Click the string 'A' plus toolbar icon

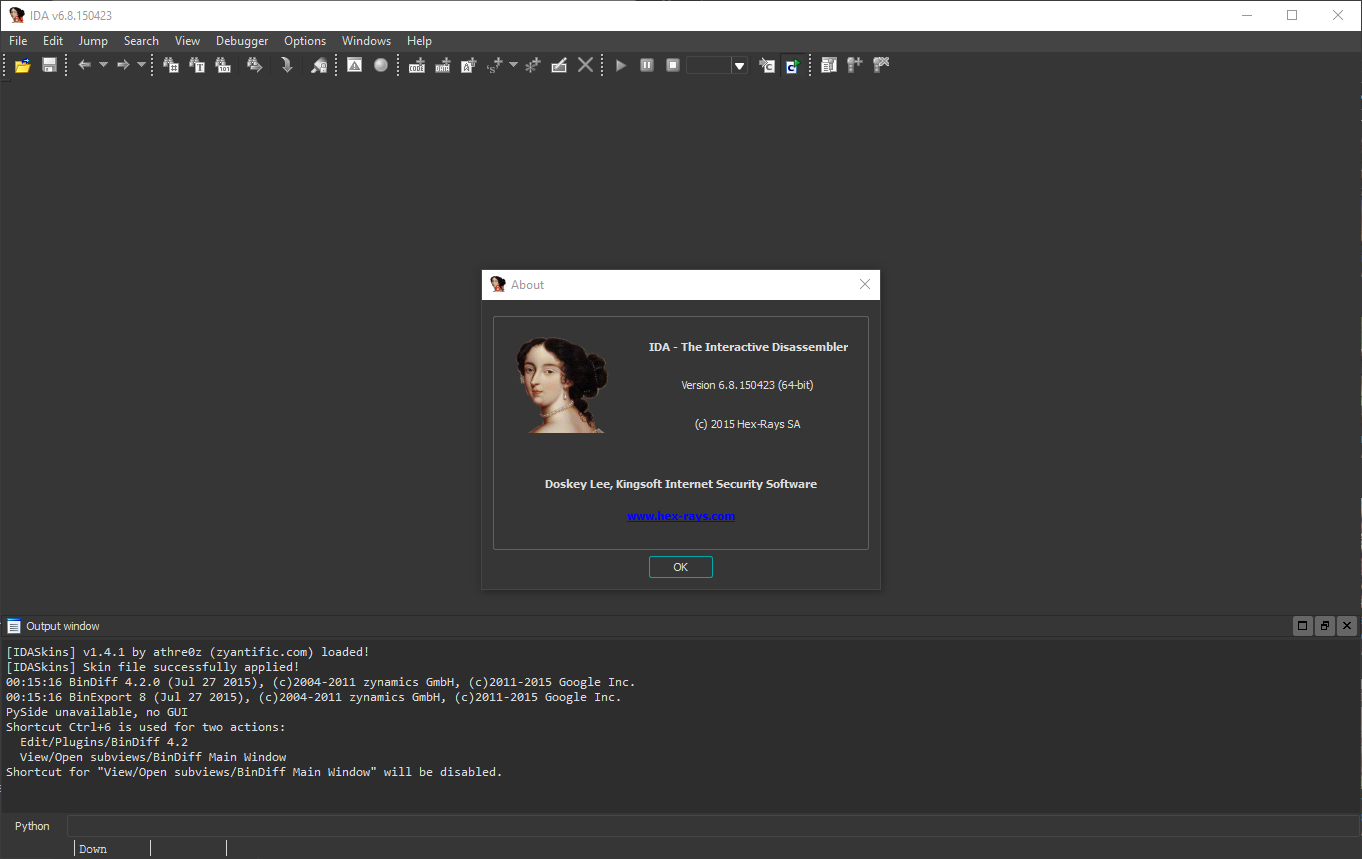(468, 65)
